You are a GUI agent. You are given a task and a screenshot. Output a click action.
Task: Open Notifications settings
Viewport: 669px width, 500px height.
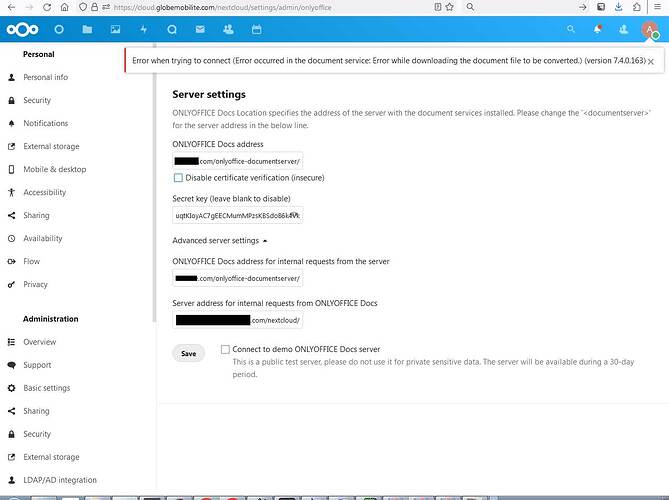click(46, 123)
